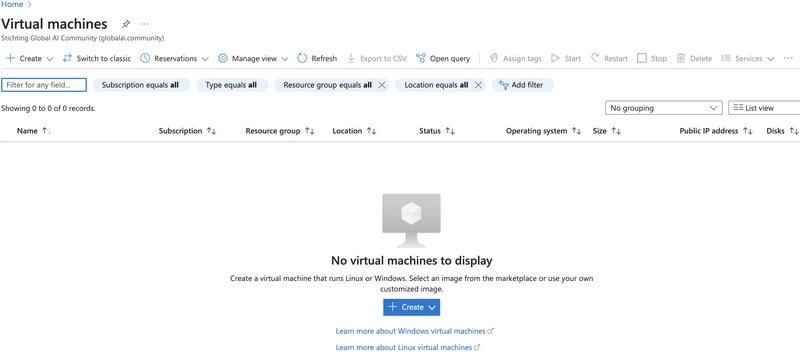Viewport: 800px width, 360px height.
Task: Click Switch to classic
Action: coord(97,59)
